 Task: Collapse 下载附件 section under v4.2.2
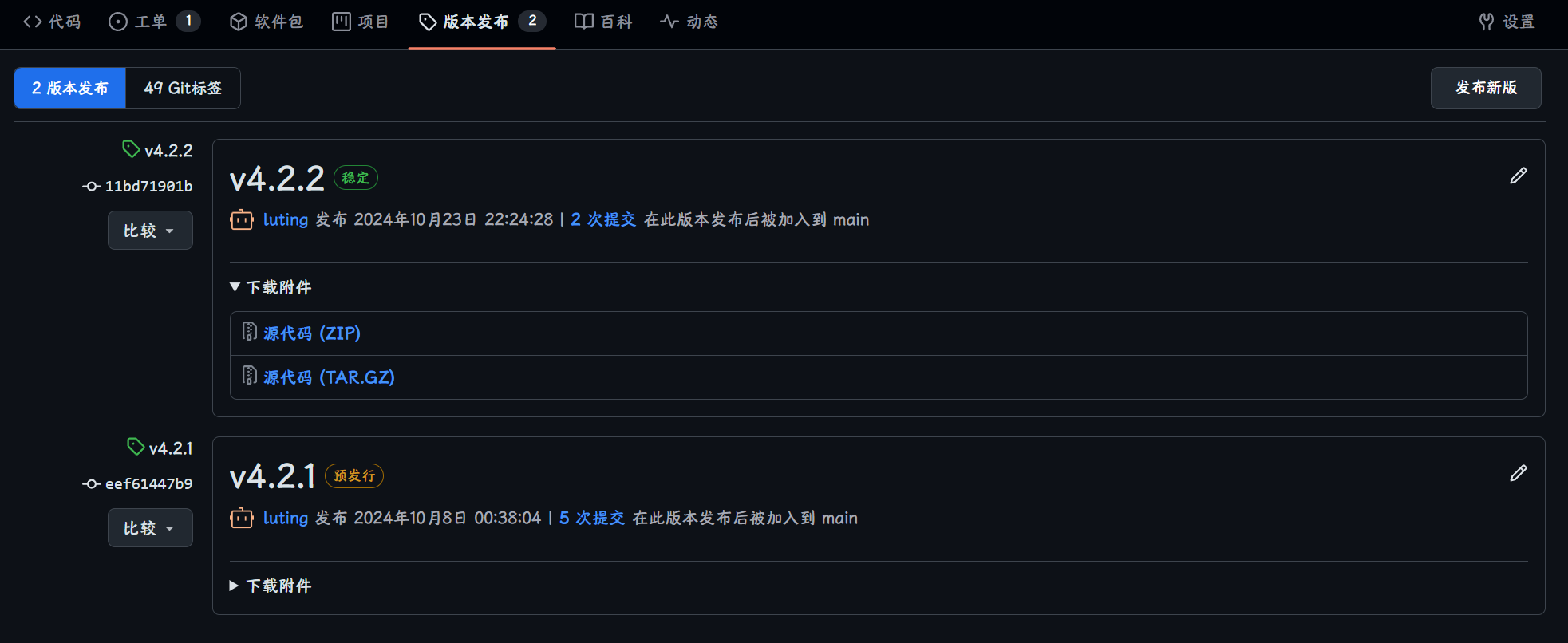coord(271,287)
